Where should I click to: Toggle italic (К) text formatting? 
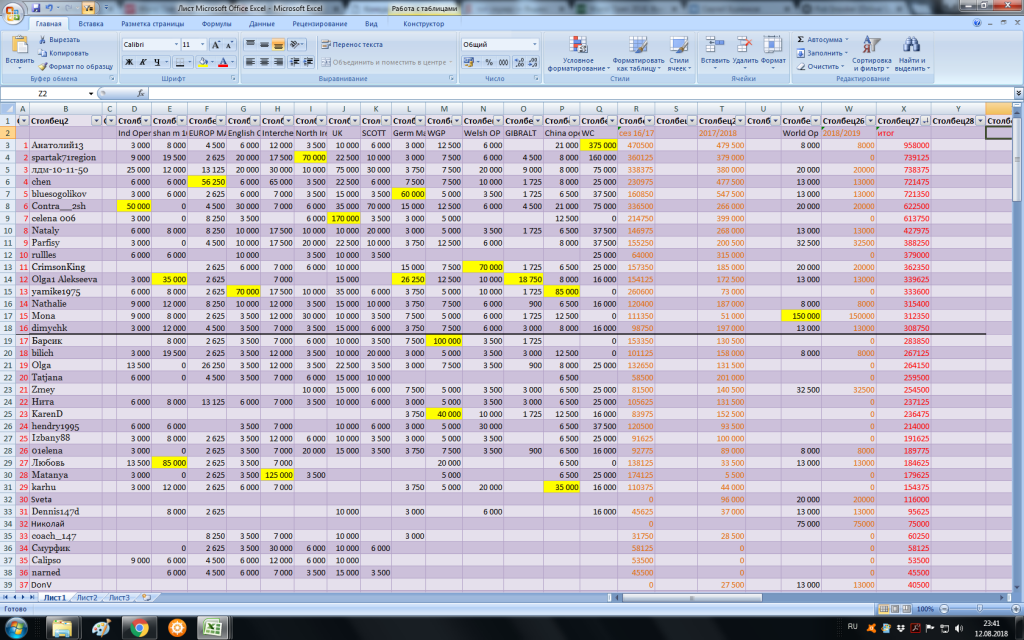143,62
